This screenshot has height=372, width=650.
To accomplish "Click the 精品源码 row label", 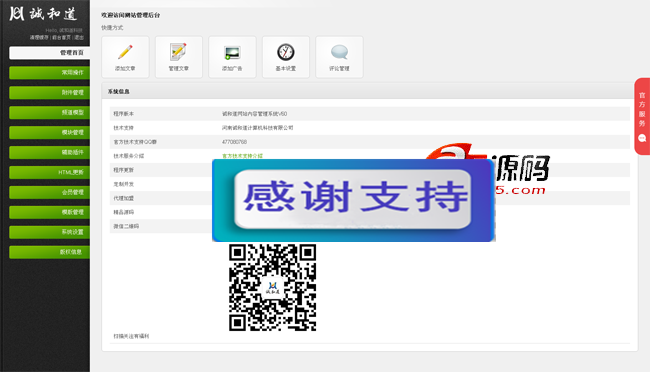I will pyautogui.click(x=124, y=212).
